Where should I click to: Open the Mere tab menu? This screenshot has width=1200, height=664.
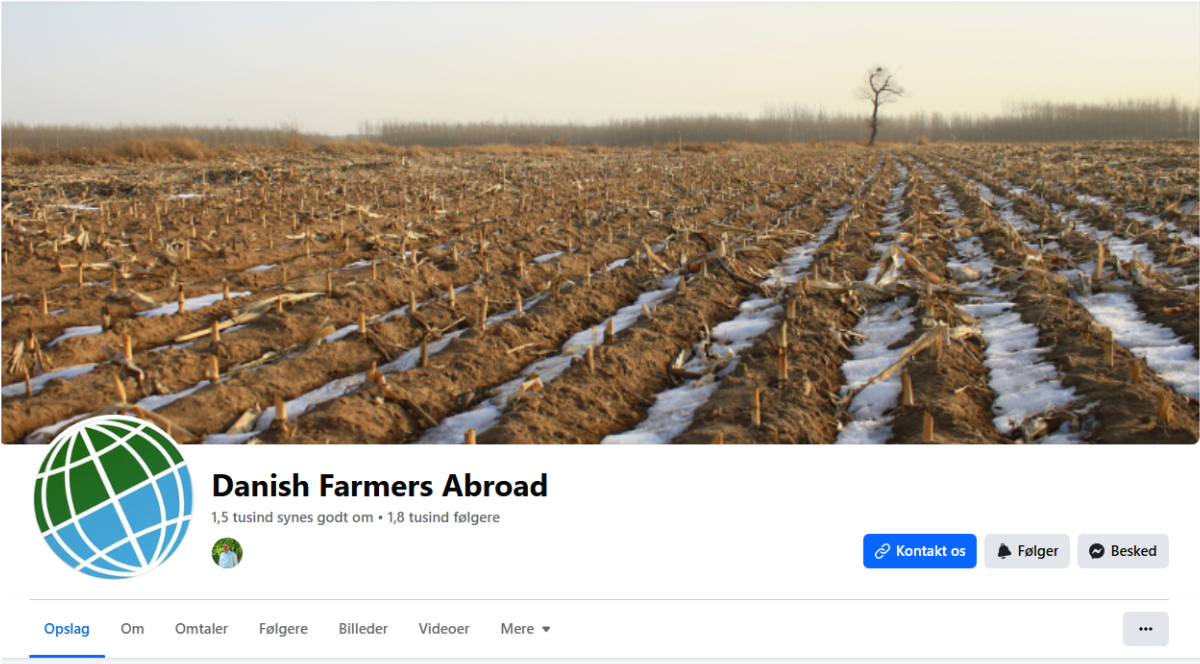[525, 629]
